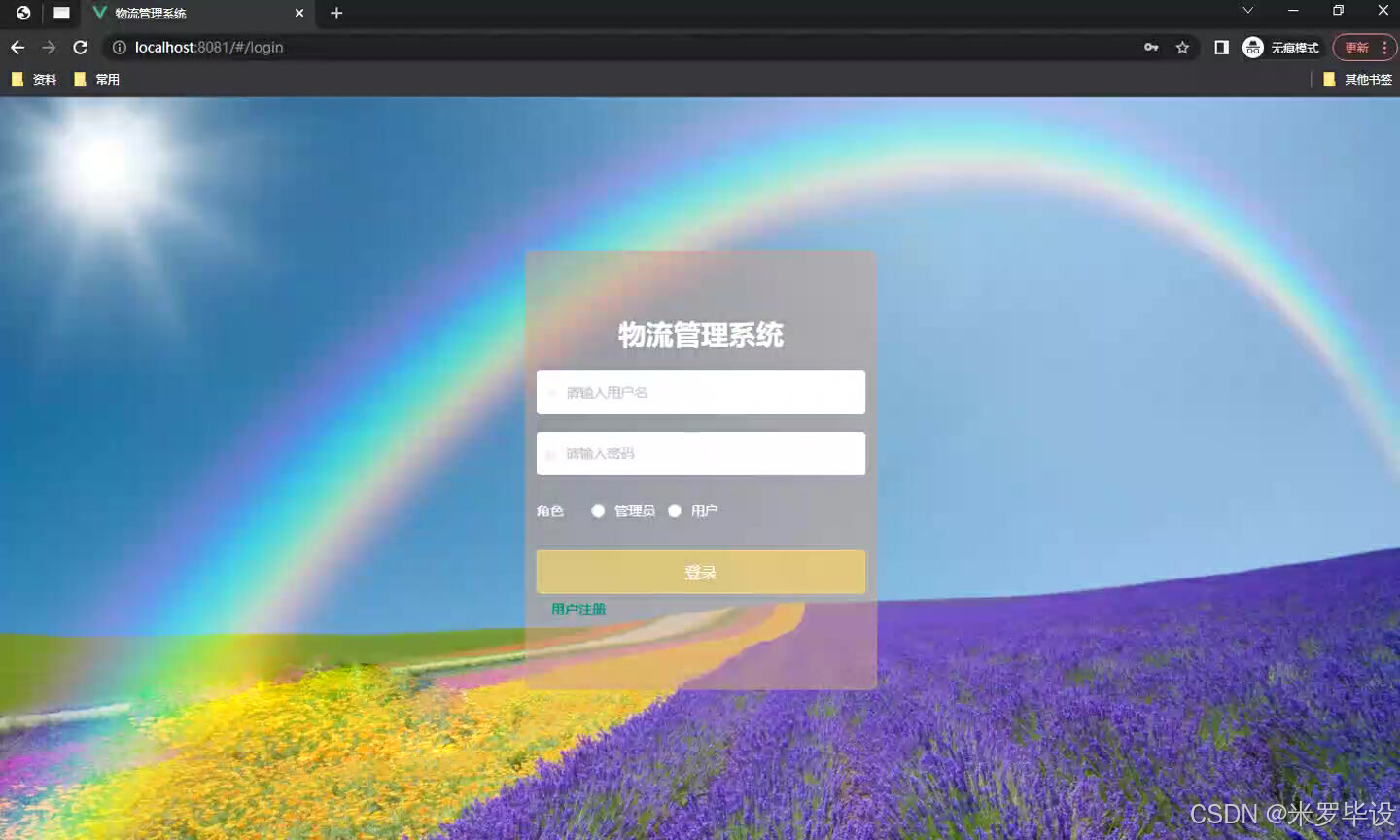1400x840 pixels.
Task: Click the 更新 update button
Action: click(x=1364, y=47)
